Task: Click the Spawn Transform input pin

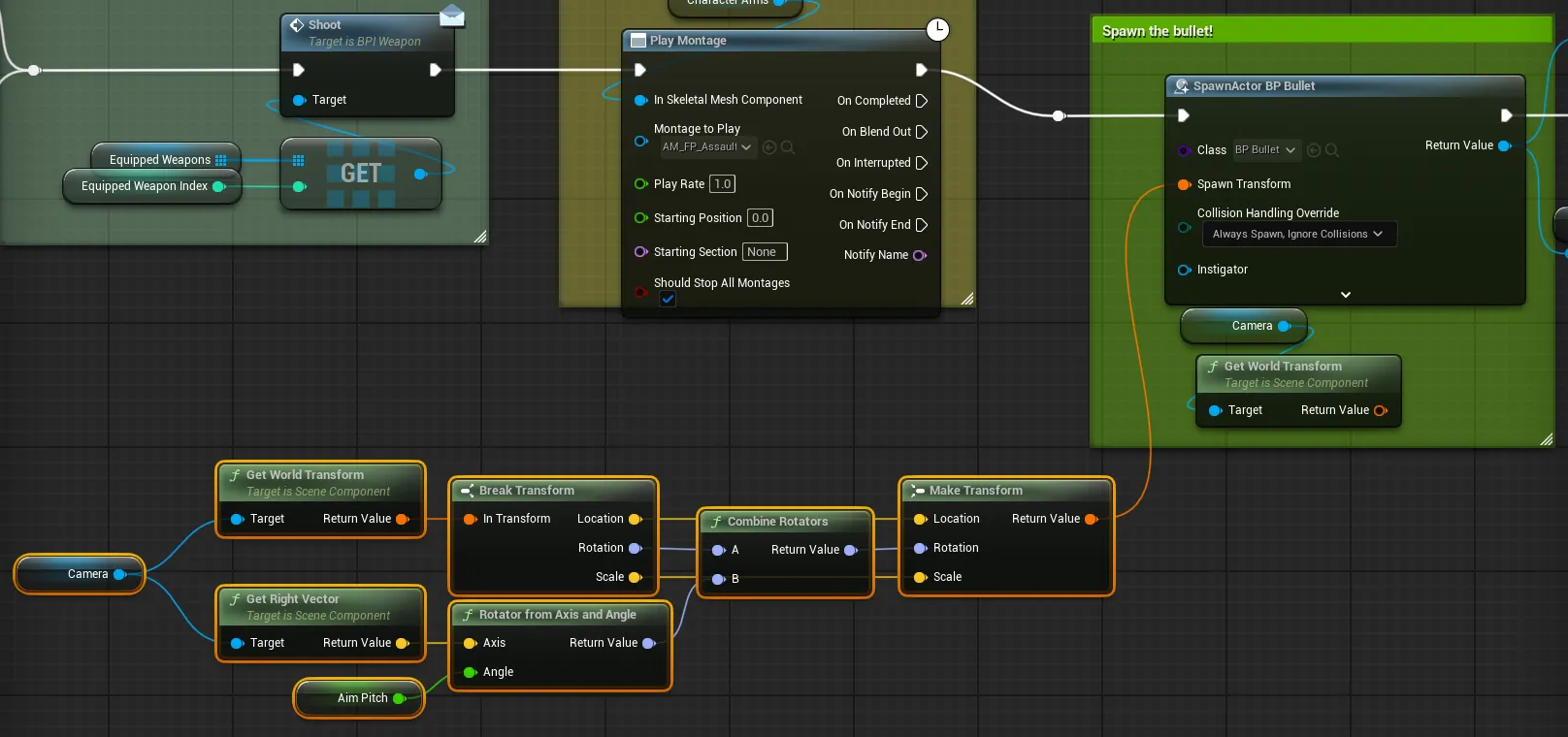Action: [1185, 184]
